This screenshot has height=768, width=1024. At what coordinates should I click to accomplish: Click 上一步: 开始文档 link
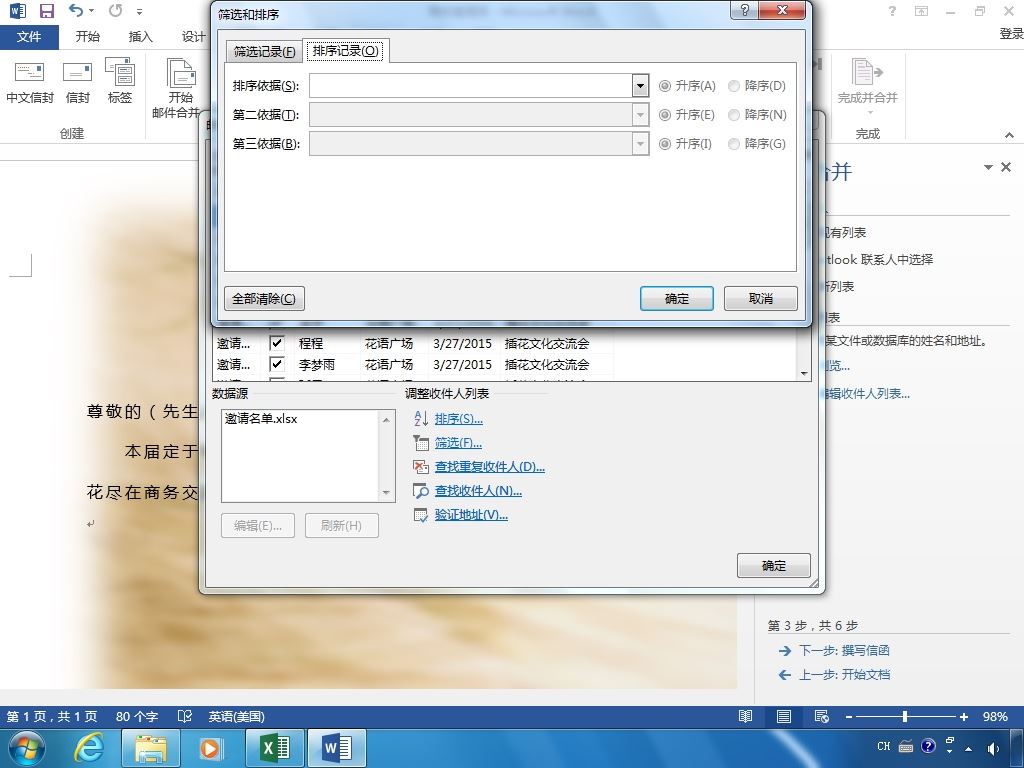click(x=844, y=675)
